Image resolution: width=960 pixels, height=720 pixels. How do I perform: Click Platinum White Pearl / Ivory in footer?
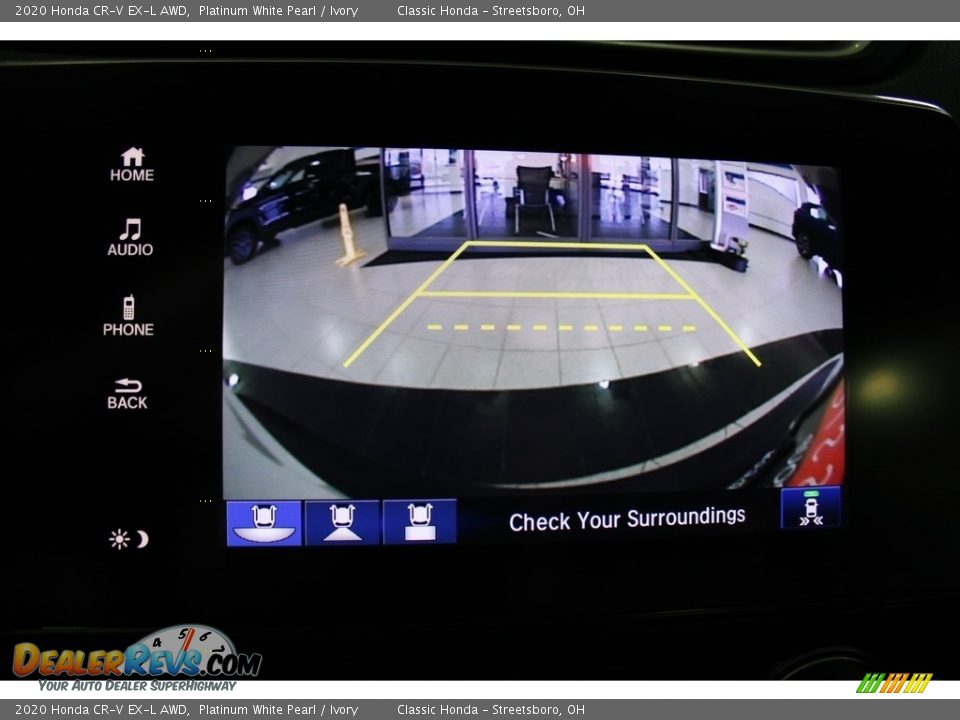278,710
